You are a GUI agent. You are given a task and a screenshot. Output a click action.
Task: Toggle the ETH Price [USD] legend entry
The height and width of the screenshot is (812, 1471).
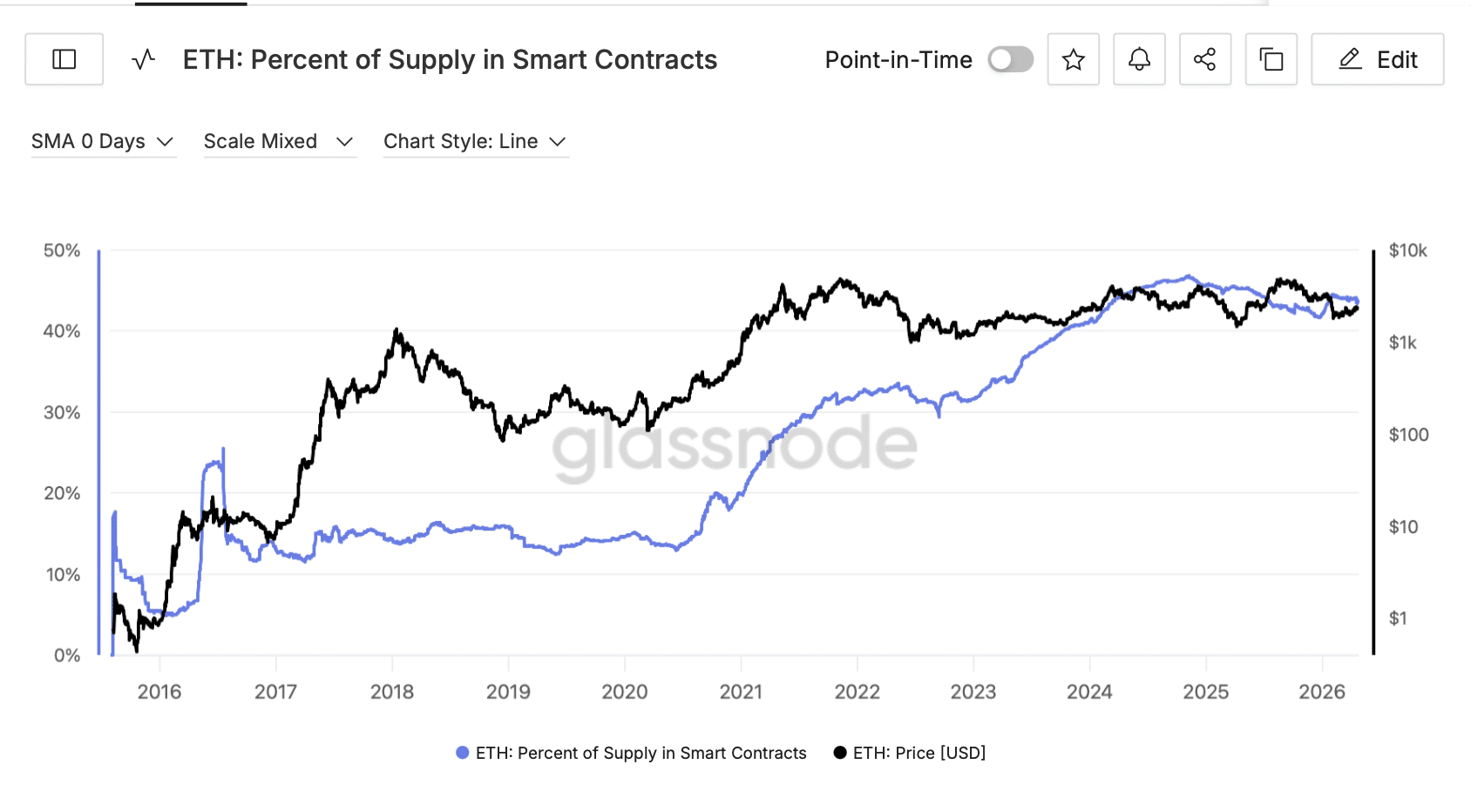point(919,753)
